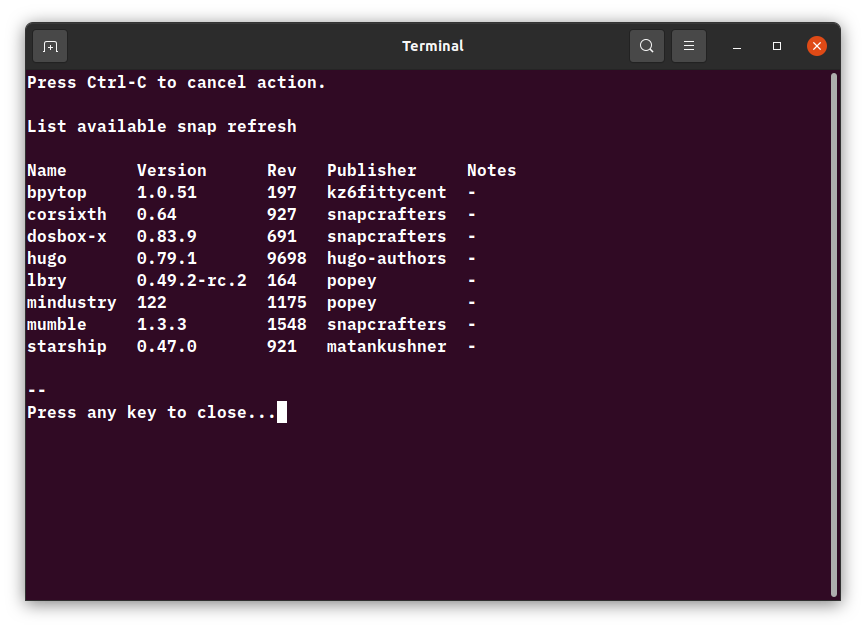Image resolution: width=866 pixels, height=629 pixels.
Task: Click 'List available snap refresh' line
Action: (x=162, y=127)
